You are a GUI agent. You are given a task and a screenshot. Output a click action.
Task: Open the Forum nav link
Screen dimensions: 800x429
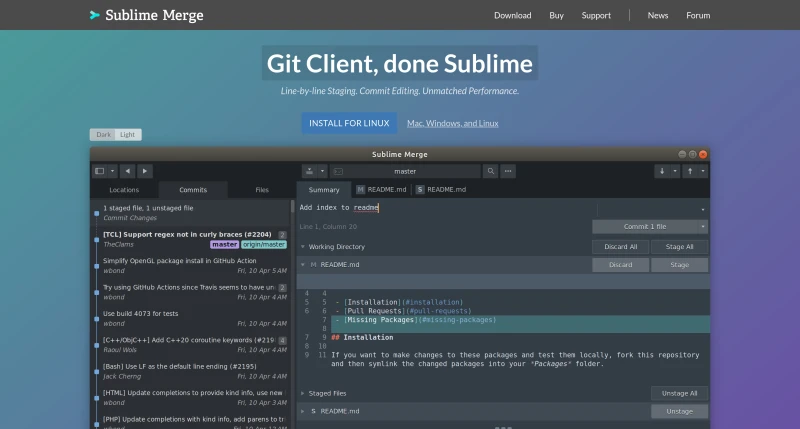(x=698, y=15)
